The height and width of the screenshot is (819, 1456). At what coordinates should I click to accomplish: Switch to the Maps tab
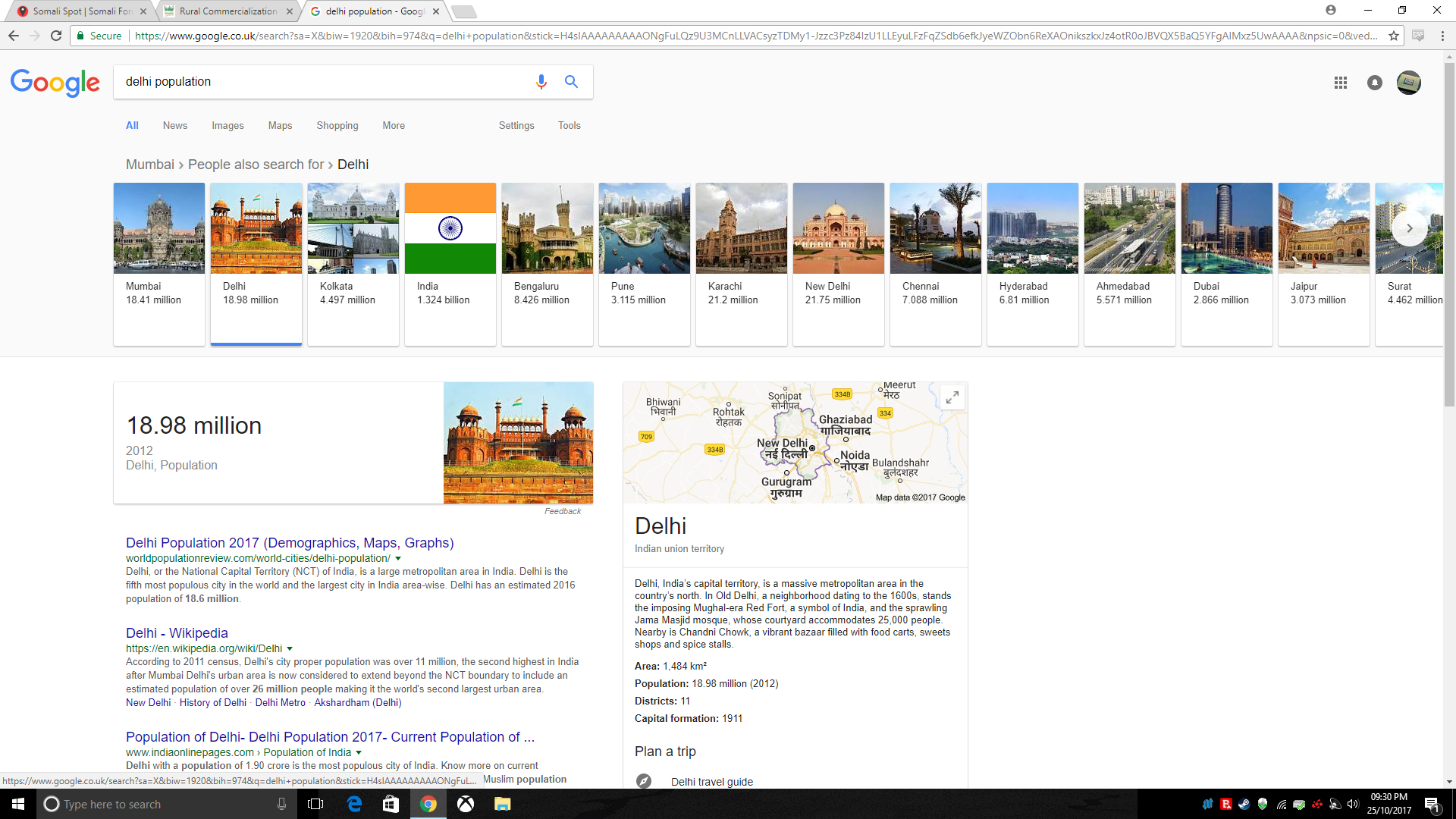[x=280, y=126]
